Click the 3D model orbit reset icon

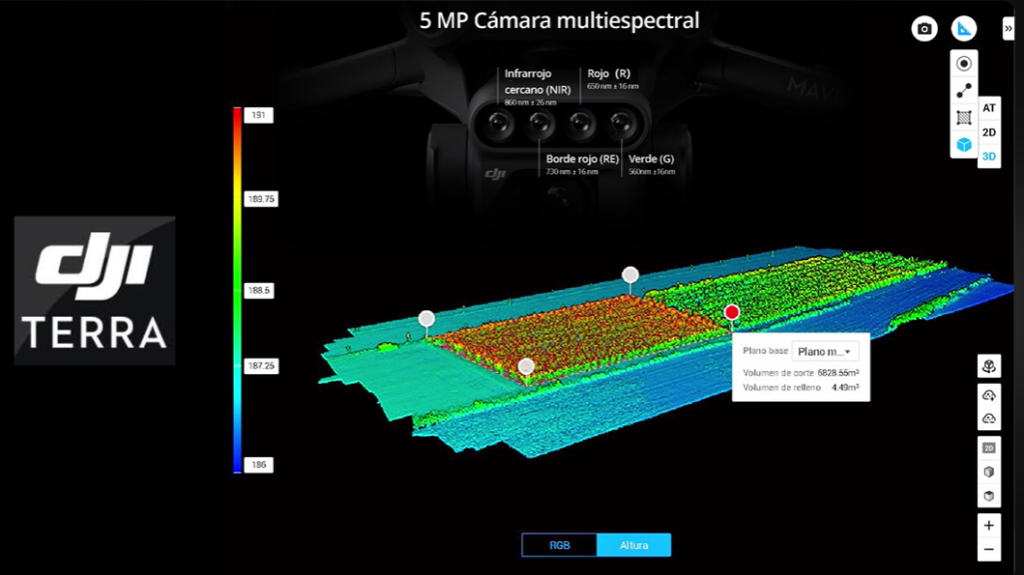(988, 366)
